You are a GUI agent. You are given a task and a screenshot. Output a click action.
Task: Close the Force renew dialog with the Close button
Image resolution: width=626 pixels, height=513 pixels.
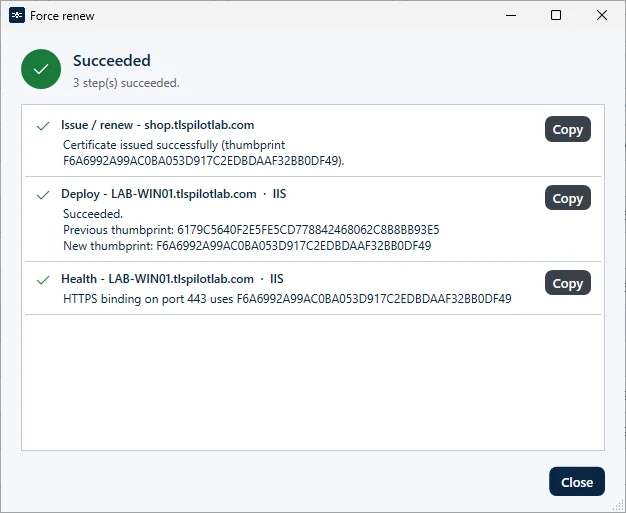576,482
